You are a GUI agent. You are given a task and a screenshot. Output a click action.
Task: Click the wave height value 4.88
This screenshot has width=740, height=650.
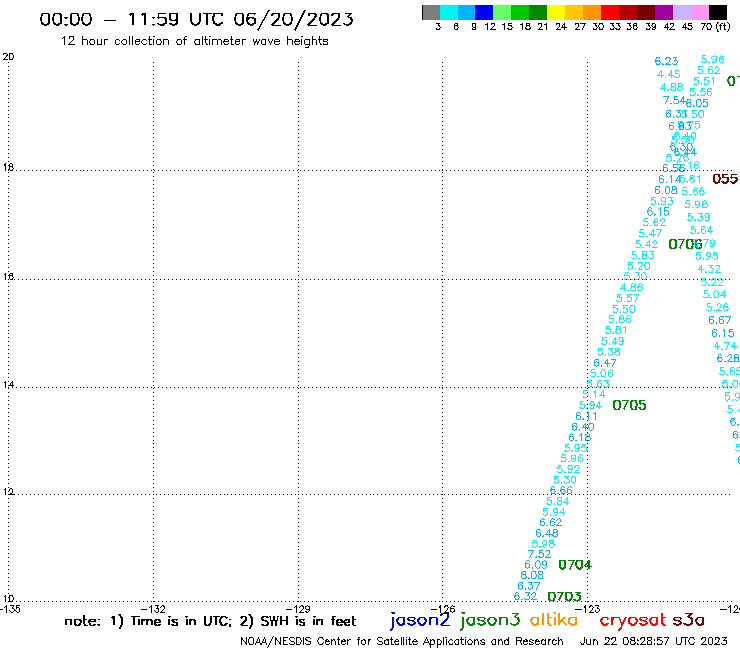click(x=672, y=87)
